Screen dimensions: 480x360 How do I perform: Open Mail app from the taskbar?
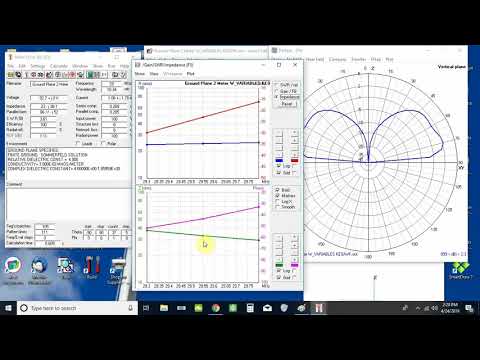click(267, 308)
